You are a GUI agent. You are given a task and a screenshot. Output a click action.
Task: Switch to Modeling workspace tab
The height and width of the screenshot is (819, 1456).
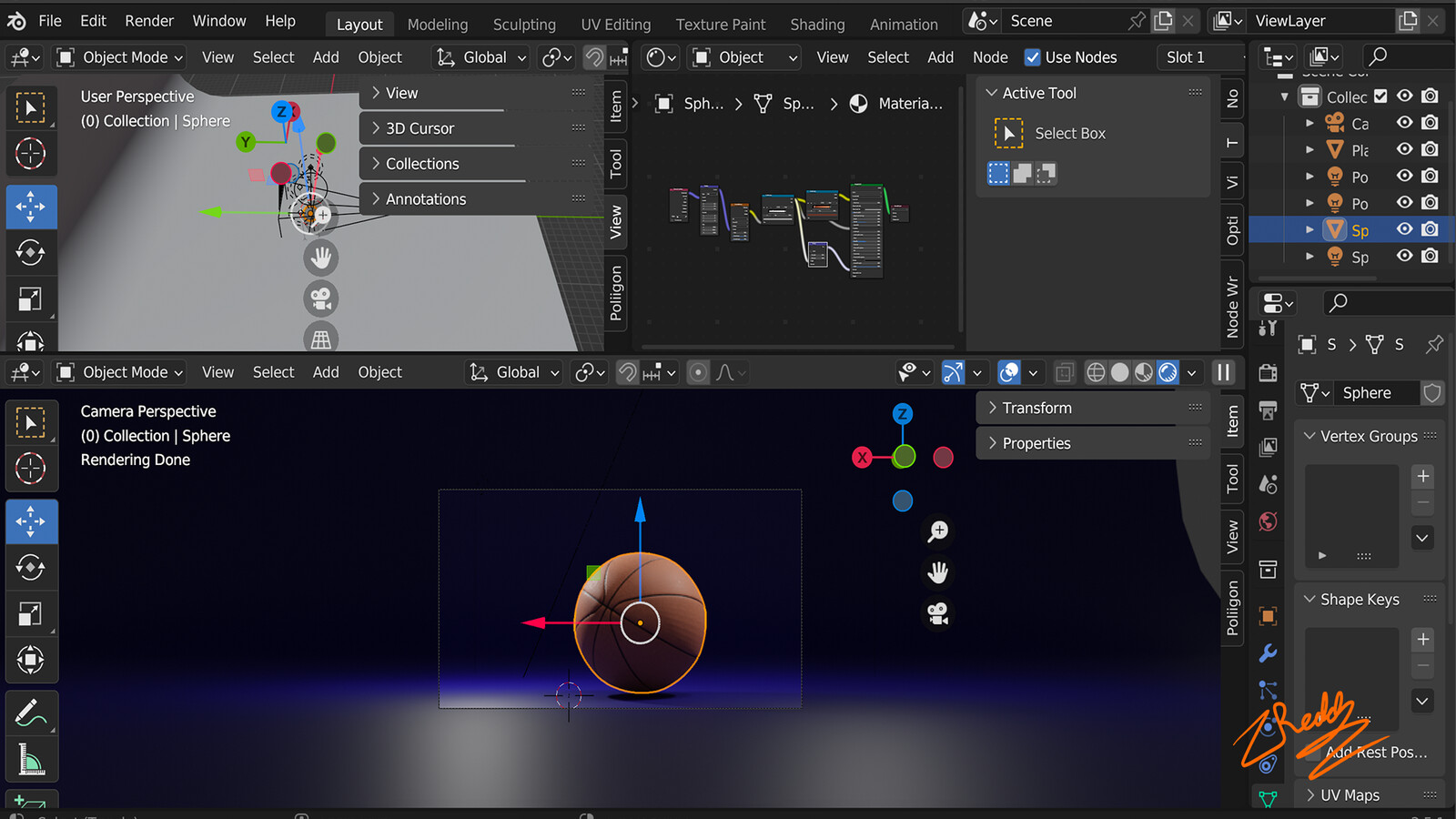tap(437, 25)
